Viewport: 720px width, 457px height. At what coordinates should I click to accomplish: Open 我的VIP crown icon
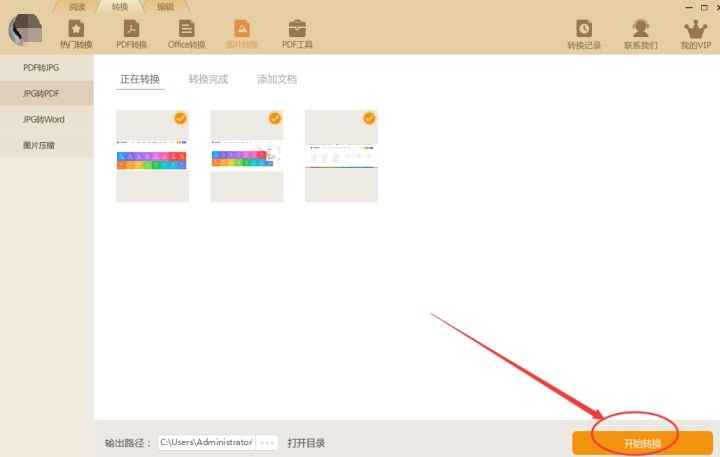click(x=696, y=34)
